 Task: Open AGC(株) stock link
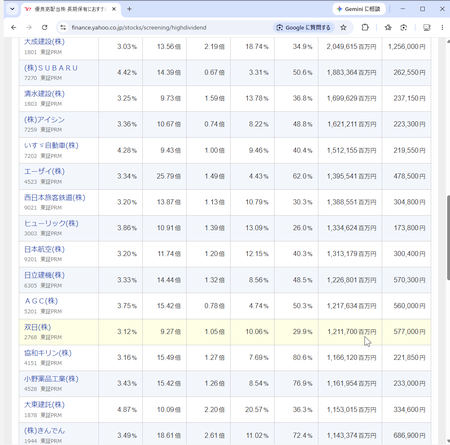click(41, 301)
